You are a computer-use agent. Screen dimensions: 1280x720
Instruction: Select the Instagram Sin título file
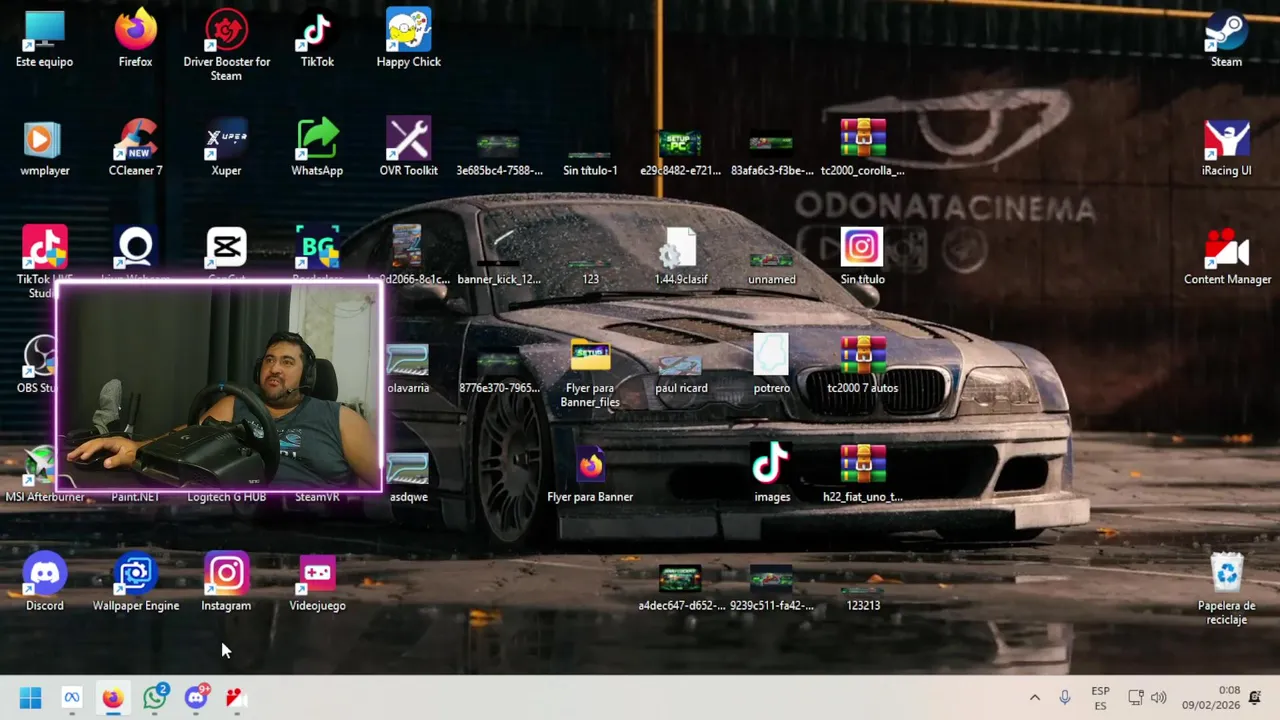(x=862, y=256)
